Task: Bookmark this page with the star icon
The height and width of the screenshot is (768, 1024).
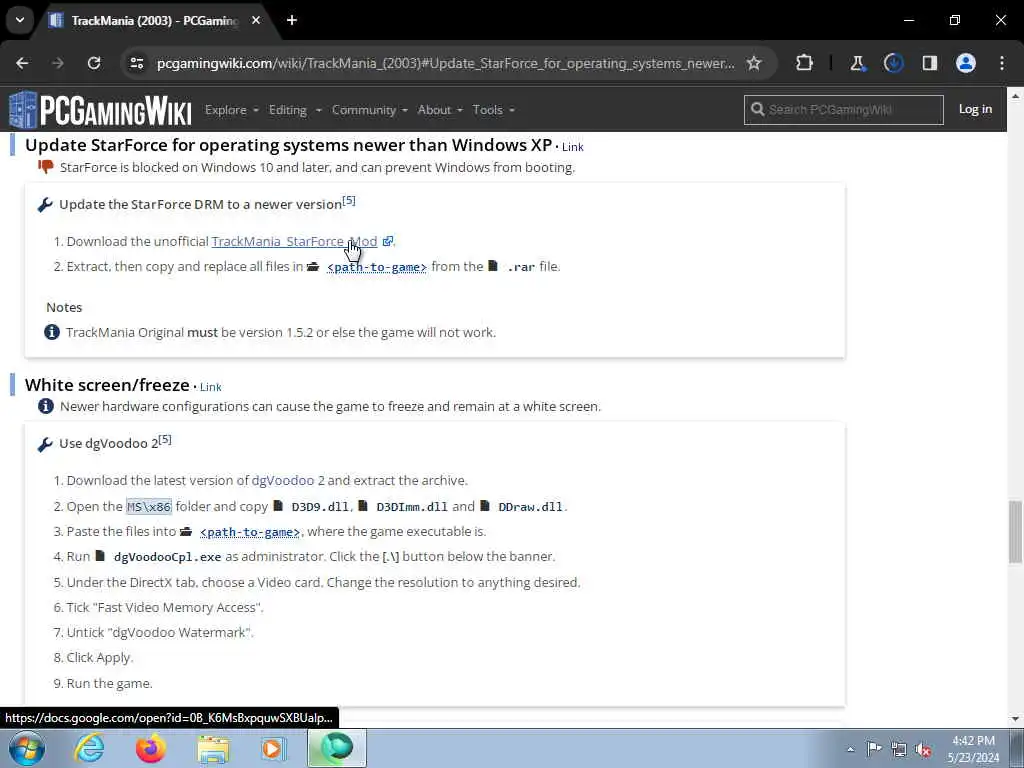Action: coord(754,63)
